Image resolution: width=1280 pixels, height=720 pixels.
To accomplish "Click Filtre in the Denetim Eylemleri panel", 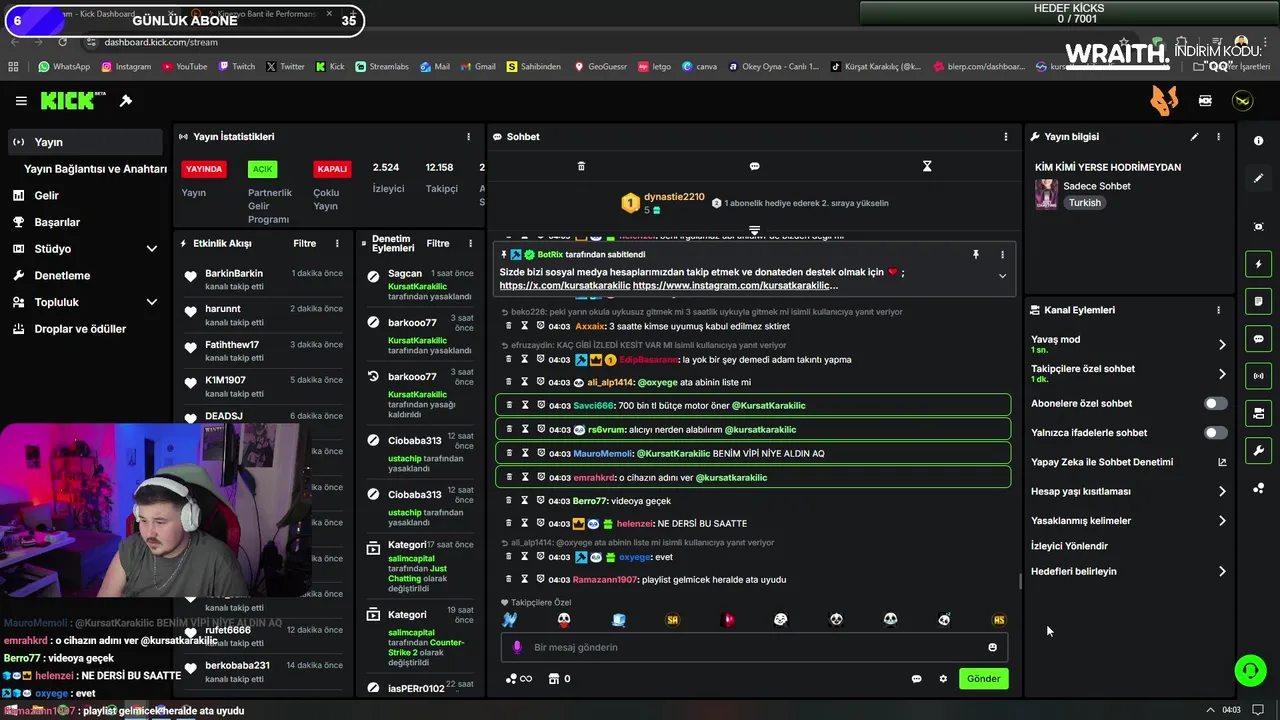I will pos(438,243).
